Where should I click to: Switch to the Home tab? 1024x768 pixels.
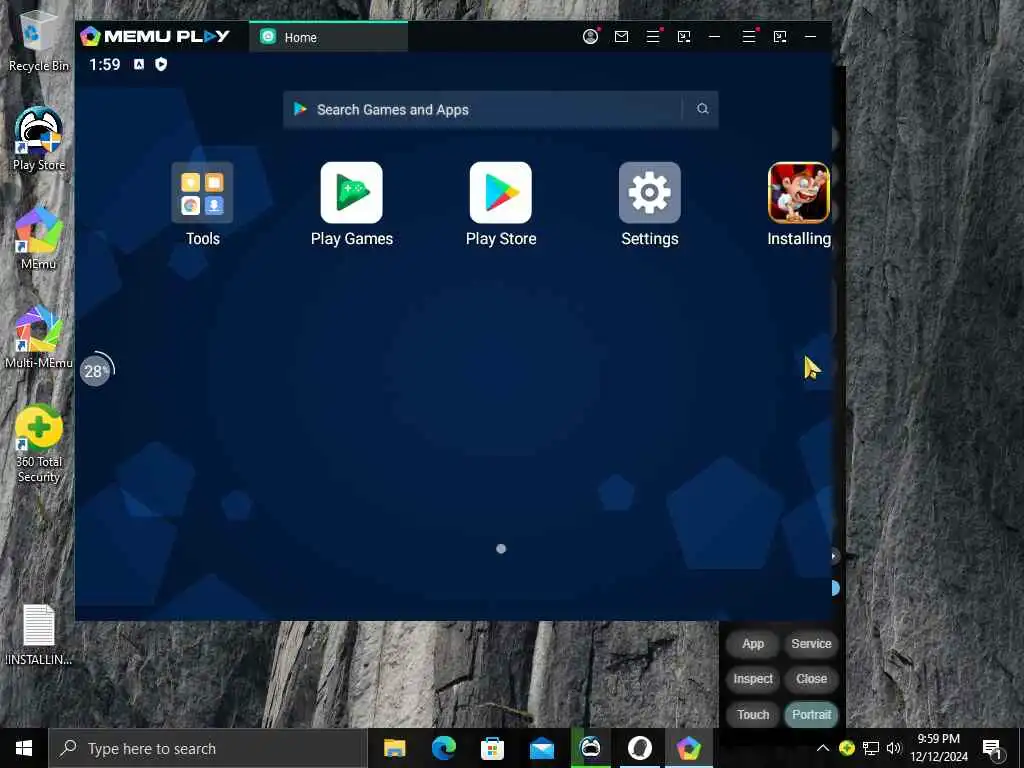point(328,37)
